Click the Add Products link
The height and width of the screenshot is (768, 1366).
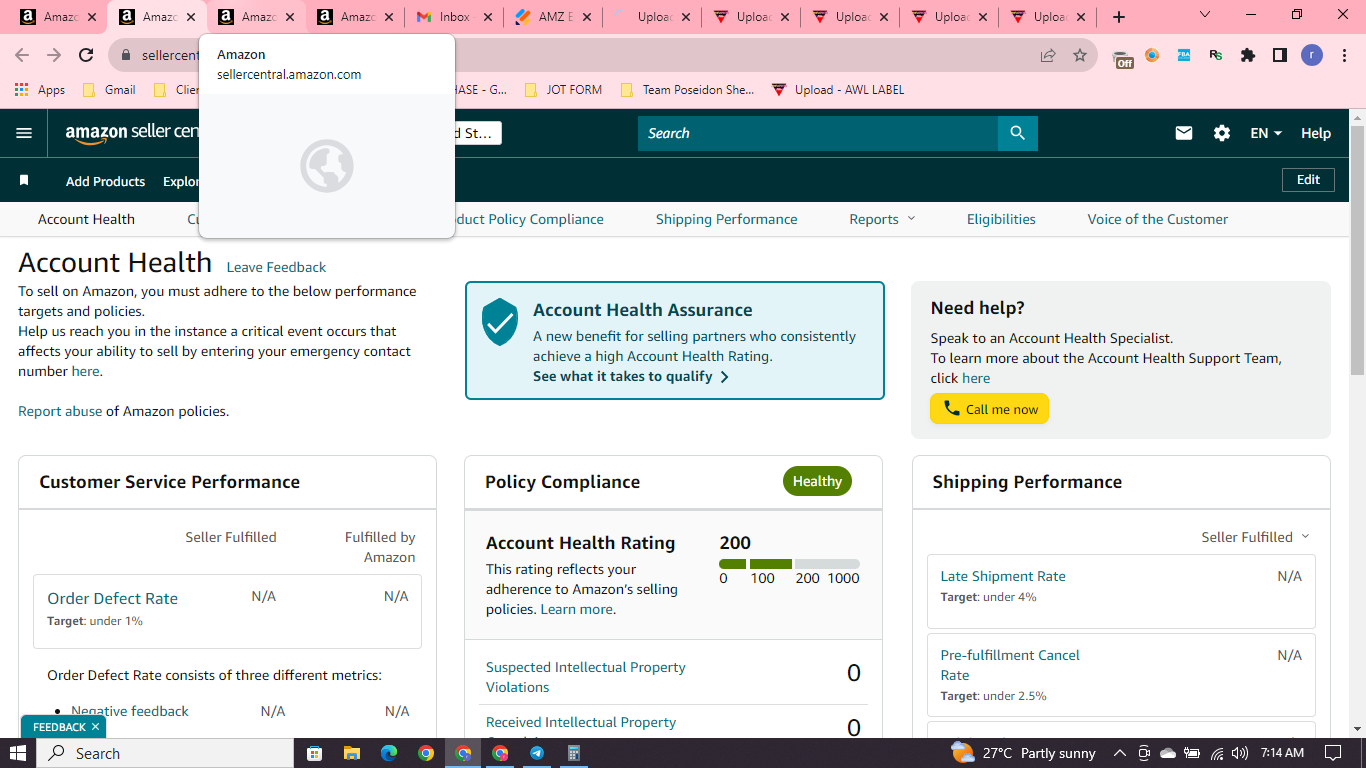(106, 181)
